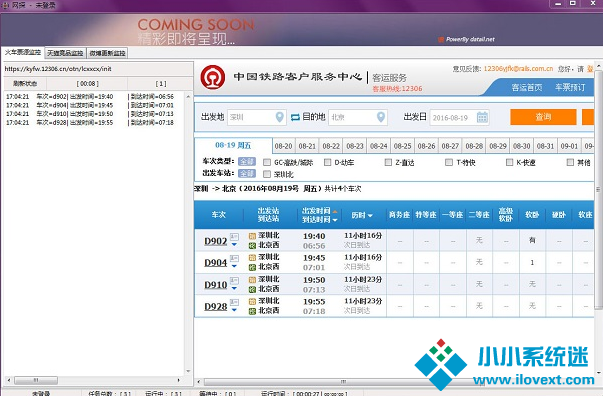603x396 pixels.
Task: Open the D904 train link
Action: point(215,263)
